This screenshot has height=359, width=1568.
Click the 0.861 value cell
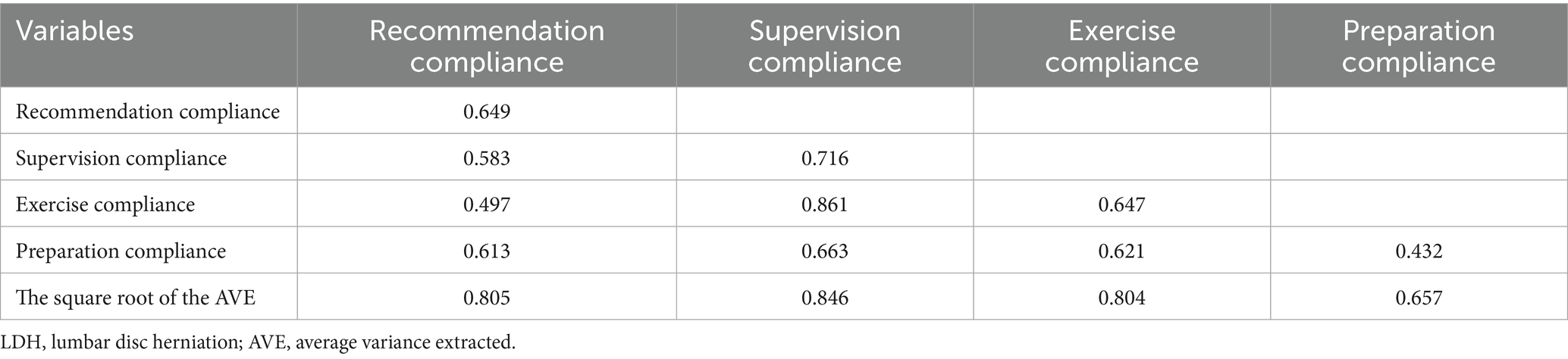click(x=825, y=204)
